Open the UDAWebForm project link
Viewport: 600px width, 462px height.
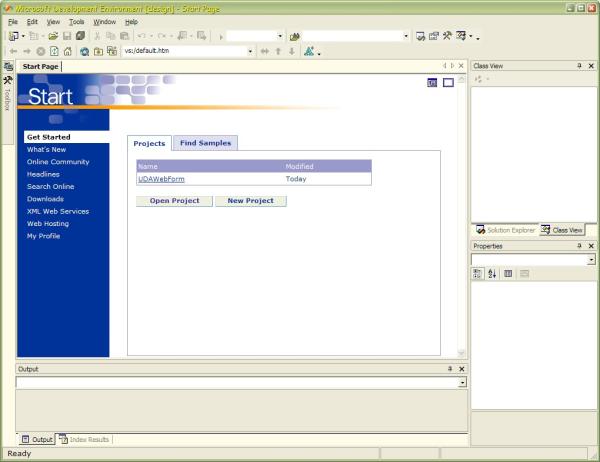[x=161, y=179]
